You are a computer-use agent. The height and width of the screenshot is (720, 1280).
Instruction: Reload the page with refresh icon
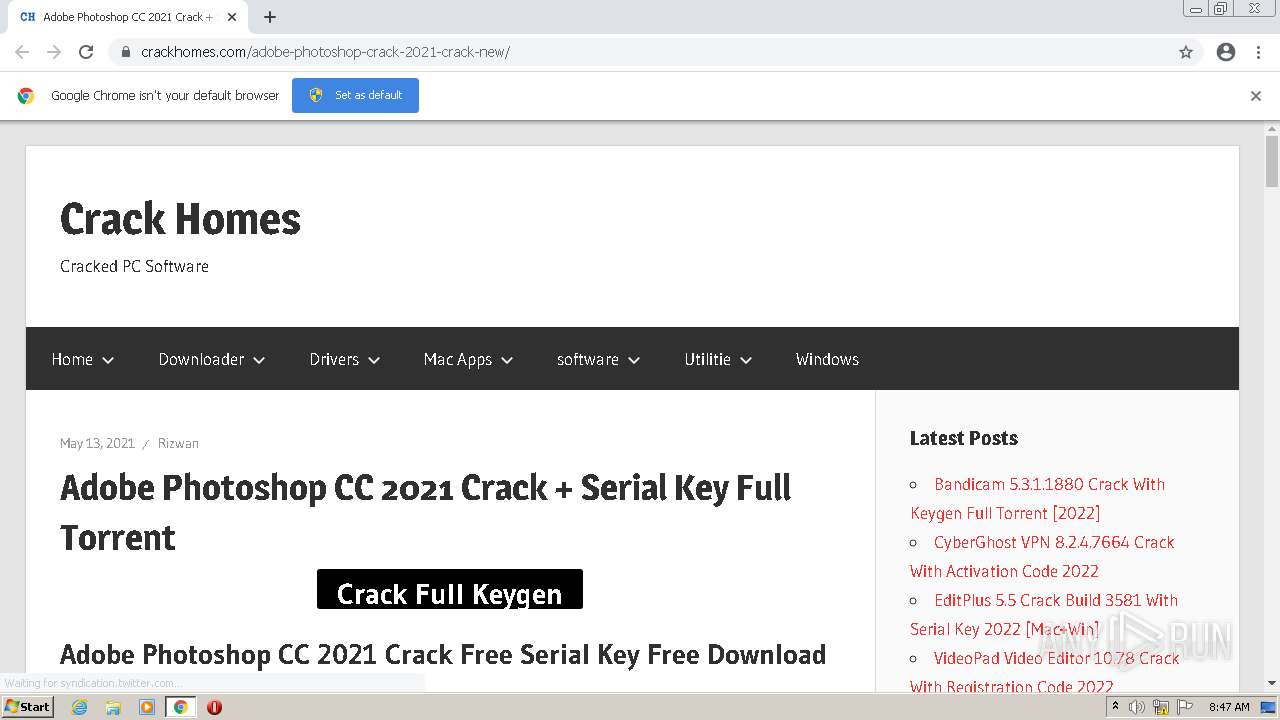pos(86,52)
